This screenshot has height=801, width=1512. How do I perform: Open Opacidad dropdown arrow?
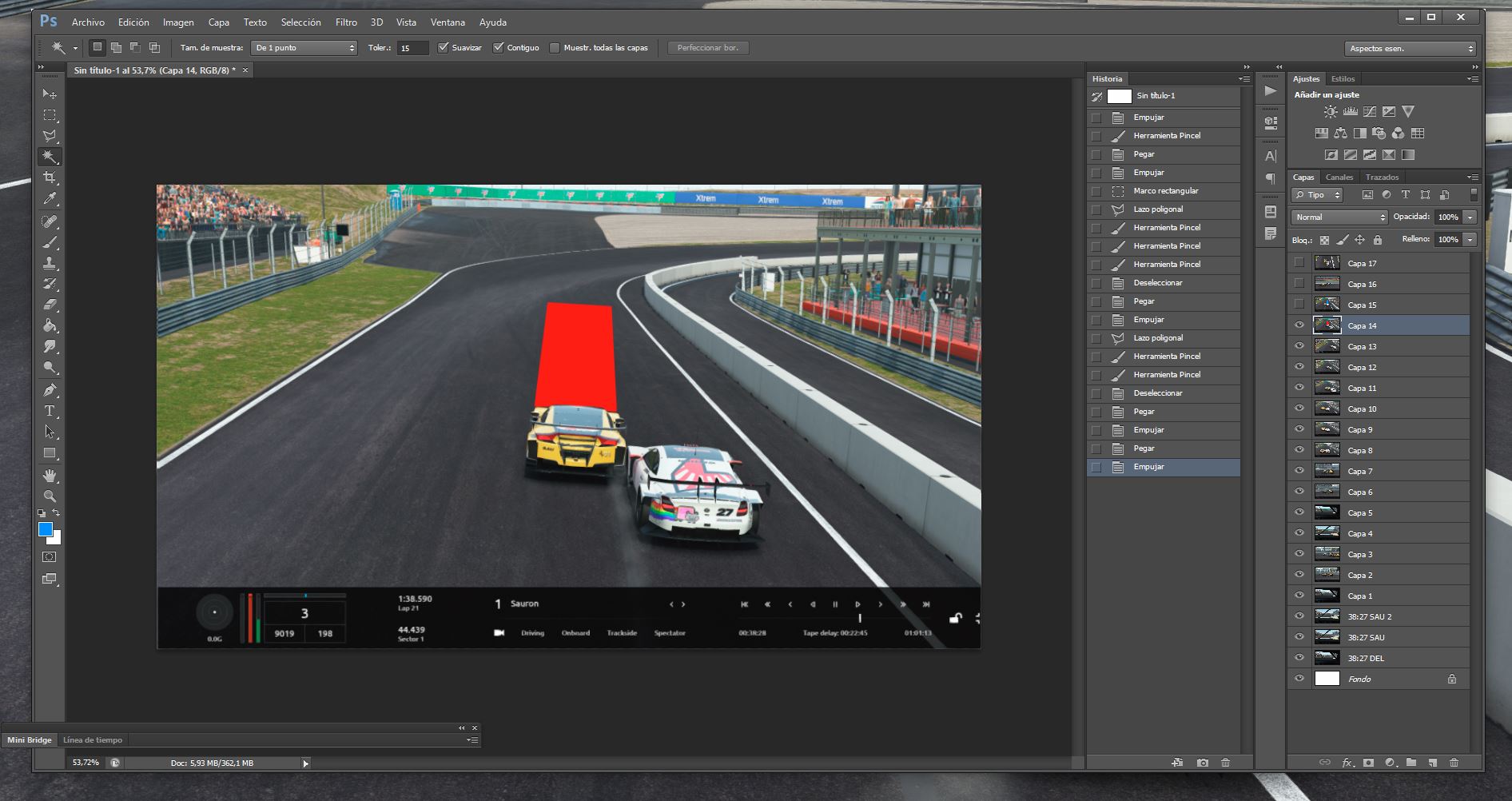pos(1470,217)
